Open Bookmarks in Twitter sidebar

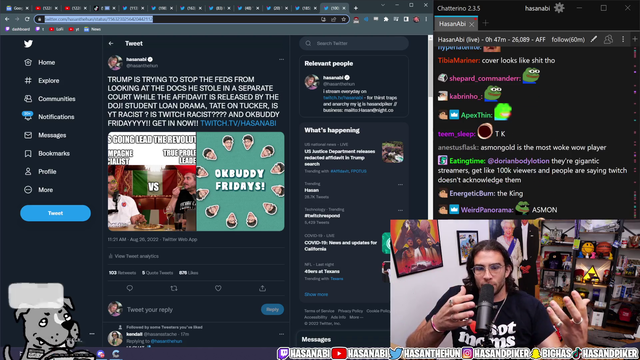(47, 153)
